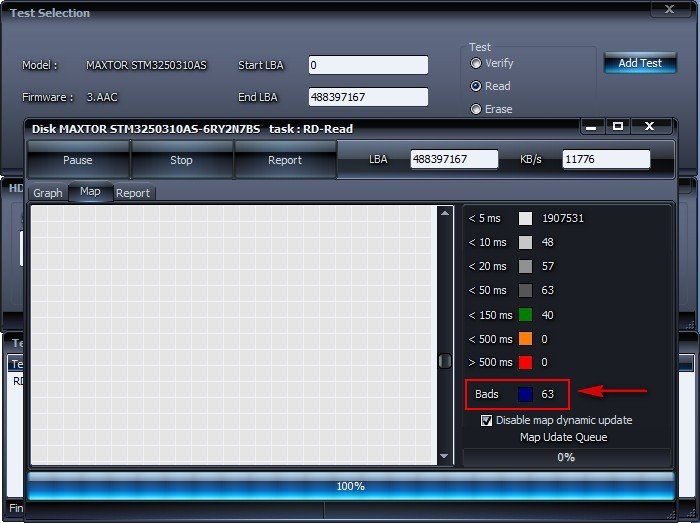The image size is (700, 523).
Task: Close the Disk MAXTOR task window
Action: 650,127
